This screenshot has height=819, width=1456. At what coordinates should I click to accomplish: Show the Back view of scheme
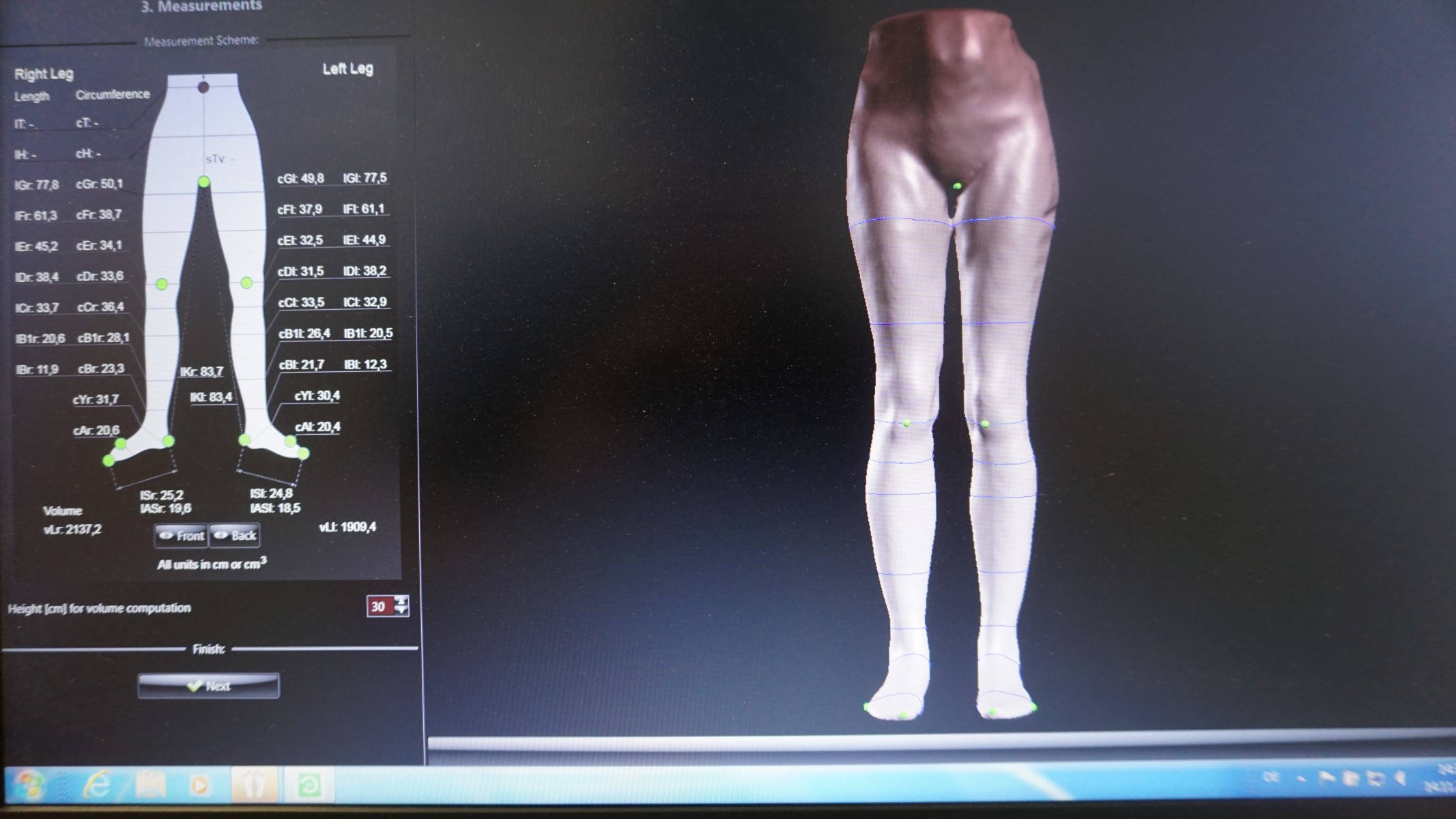tap(235, 536)
